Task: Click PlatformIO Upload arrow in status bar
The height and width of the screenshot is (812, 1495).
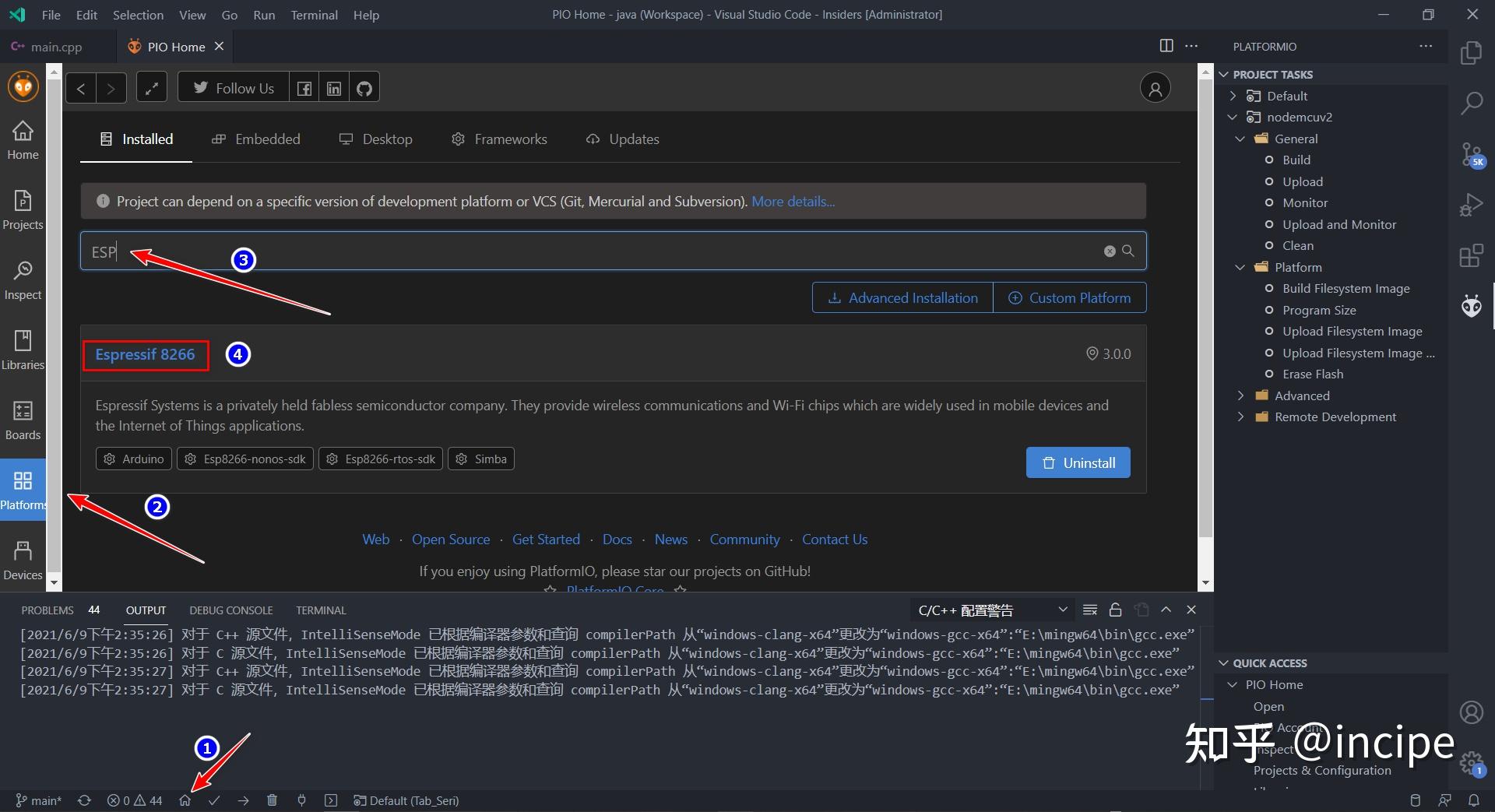Action: point(243,800)
